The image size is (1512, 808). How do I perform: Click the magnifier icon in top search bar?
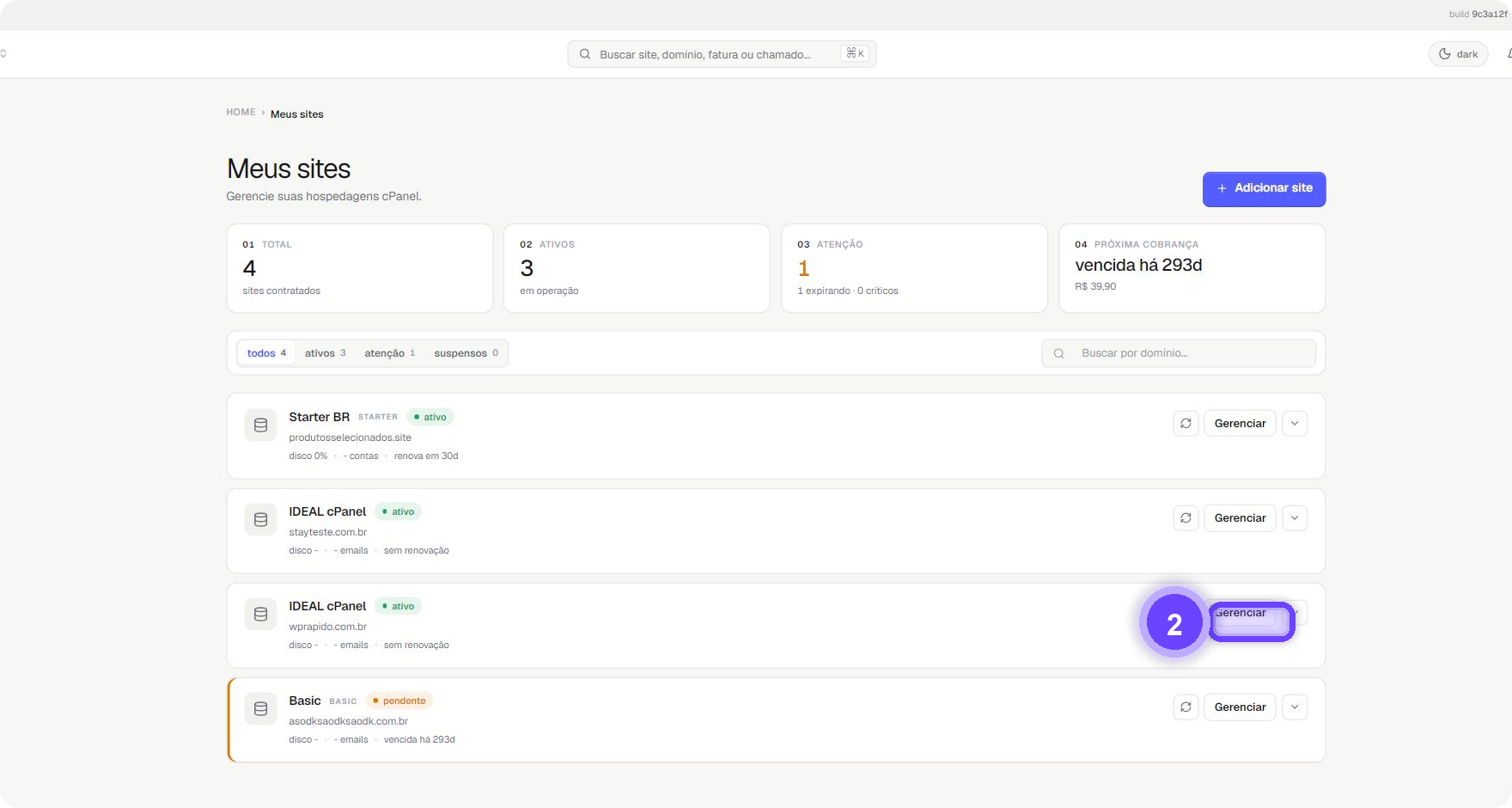tap(585, 54)
